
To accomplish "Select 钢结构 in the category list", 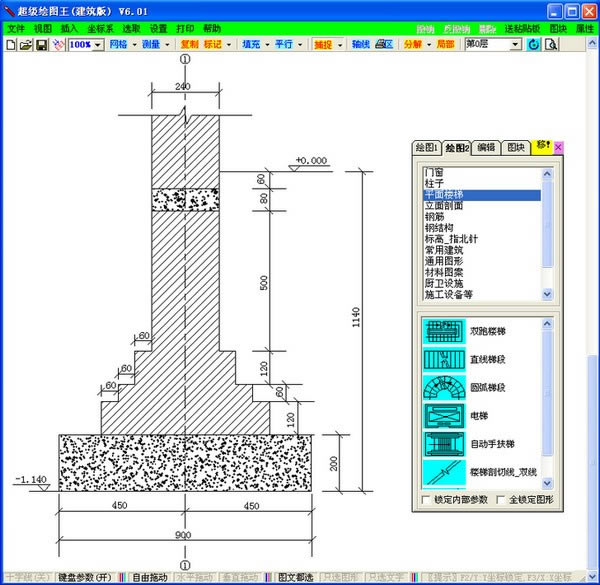I will 439,227.
